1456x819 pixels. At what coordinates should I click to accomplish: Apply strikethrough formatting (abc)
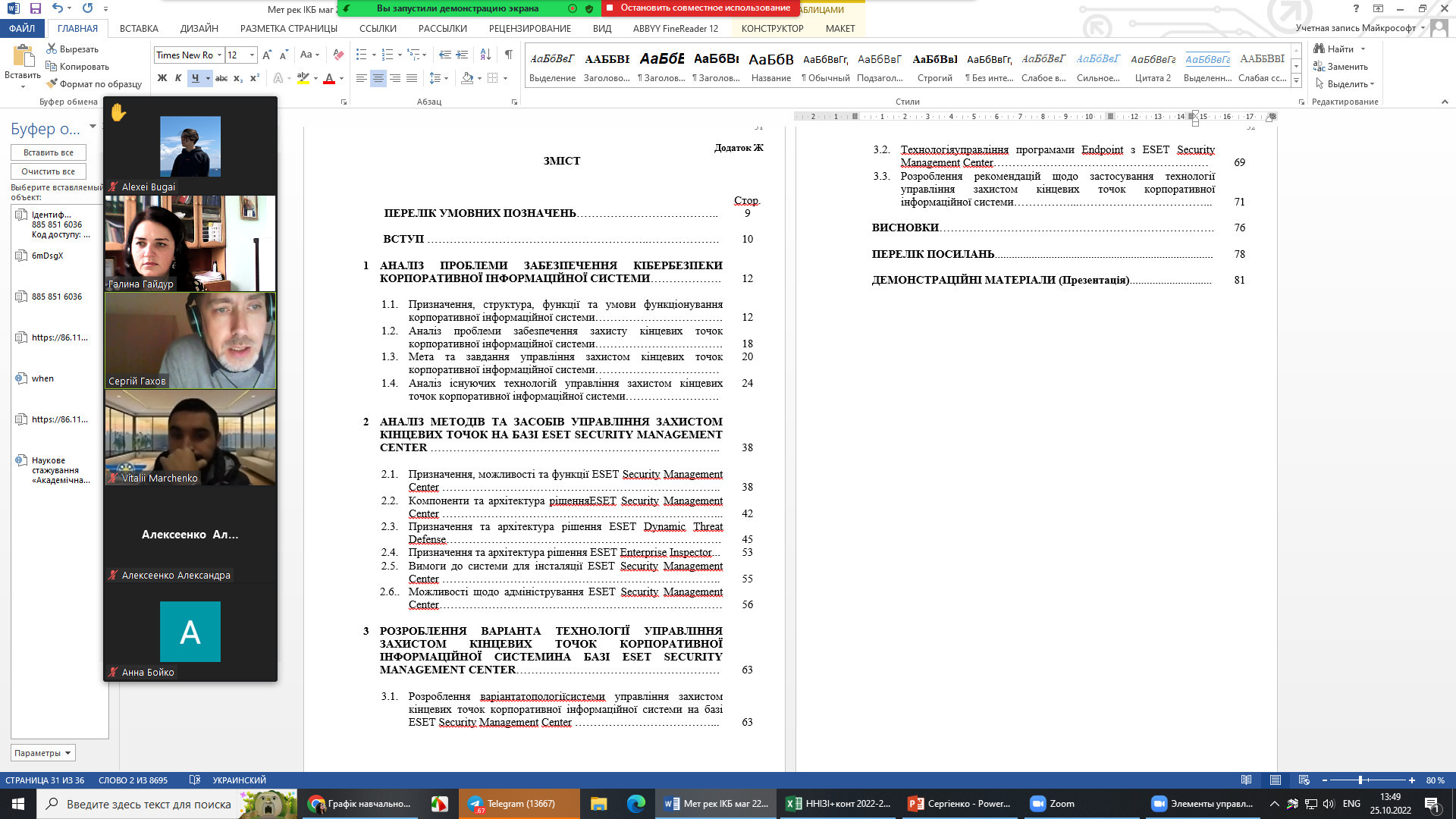[221, 78]
